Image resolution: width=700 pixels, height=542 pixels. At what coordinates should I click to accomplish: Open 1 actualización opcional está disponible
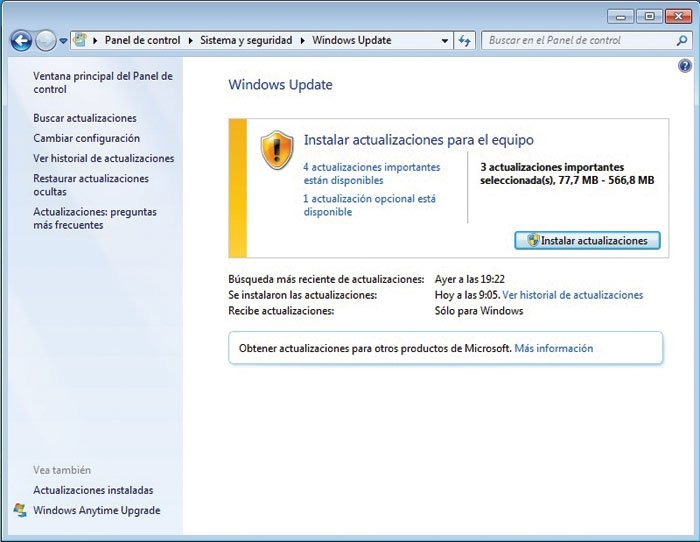pyautogui.click(x=369, y=205)
